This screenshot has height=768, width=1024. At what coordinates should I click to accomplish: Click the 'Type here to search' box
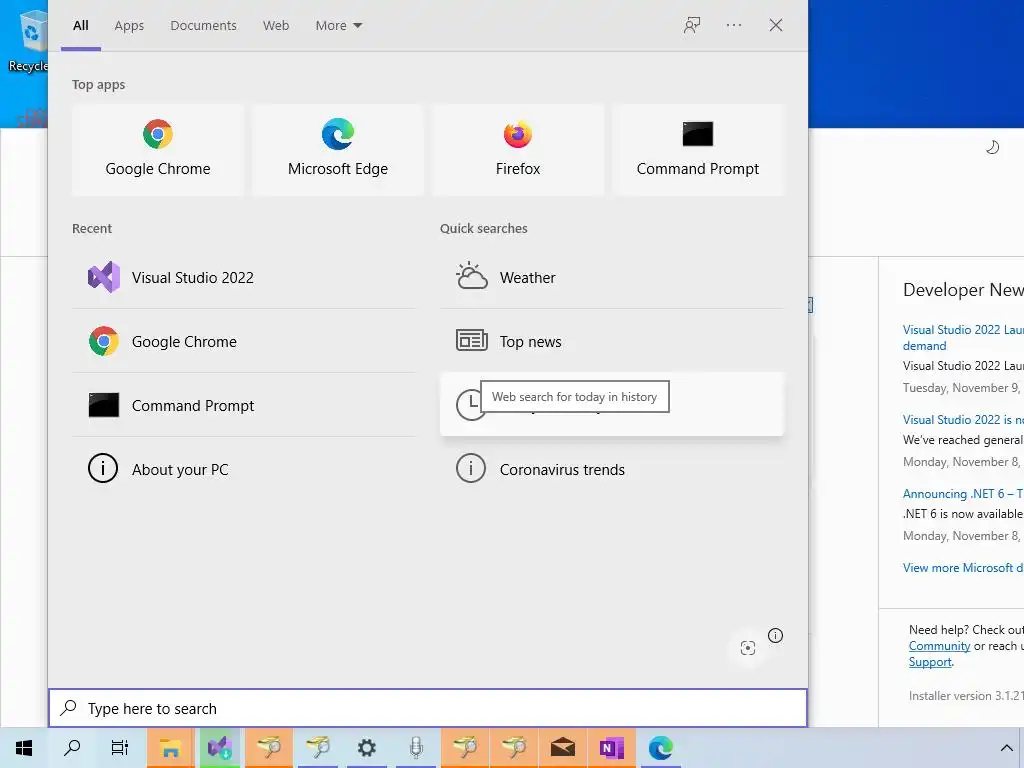(x=428, y=708)
